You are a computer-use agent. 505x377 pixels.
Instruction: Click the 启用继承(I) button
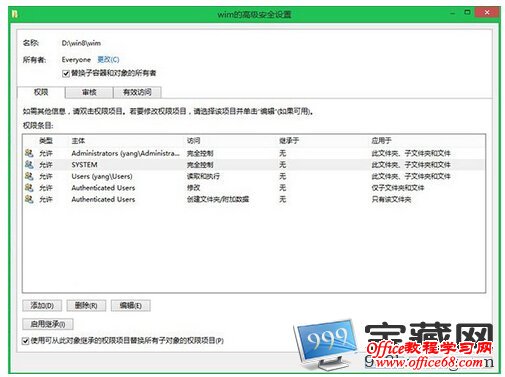click(48, 324)
